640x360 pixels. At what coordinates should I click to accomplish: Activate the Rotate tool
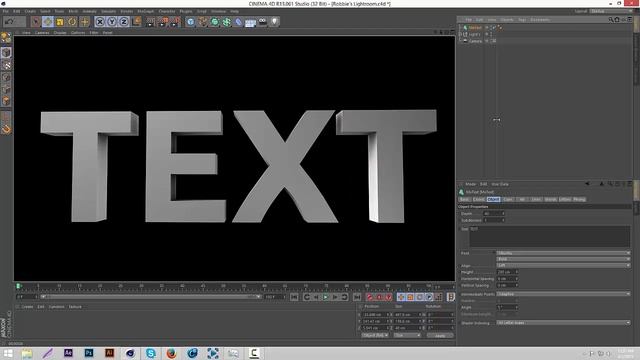(x=72, y=22)
